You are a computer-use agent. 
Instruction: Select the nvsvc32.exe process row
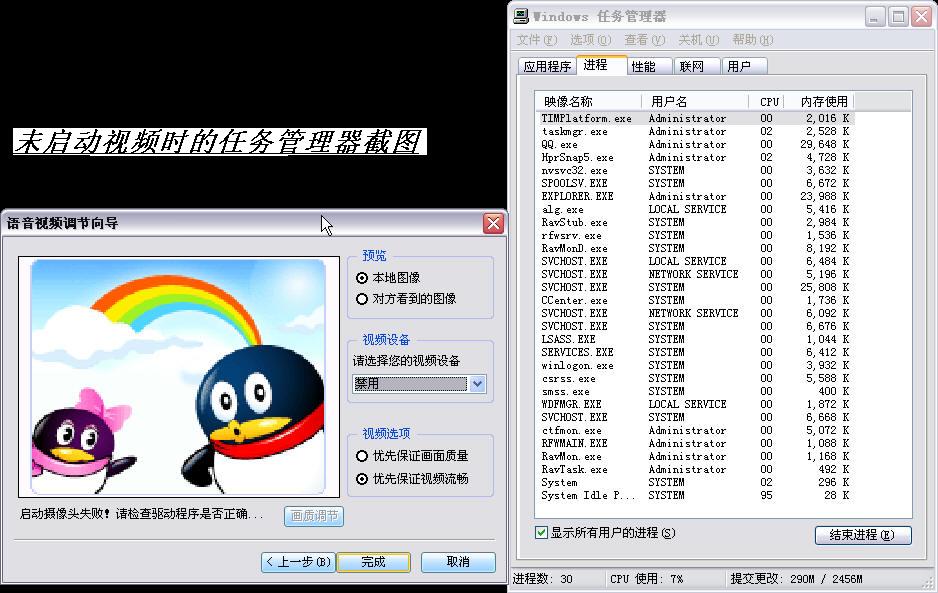(695, 171)
